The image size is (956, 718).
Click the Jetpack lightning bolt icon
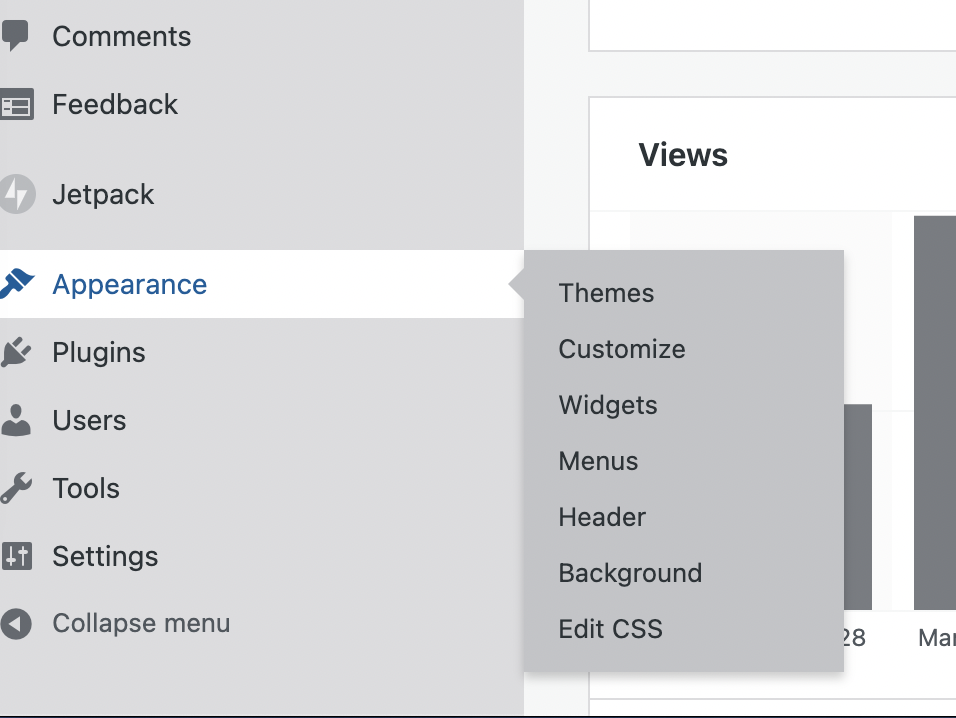(x=16, y=194)
